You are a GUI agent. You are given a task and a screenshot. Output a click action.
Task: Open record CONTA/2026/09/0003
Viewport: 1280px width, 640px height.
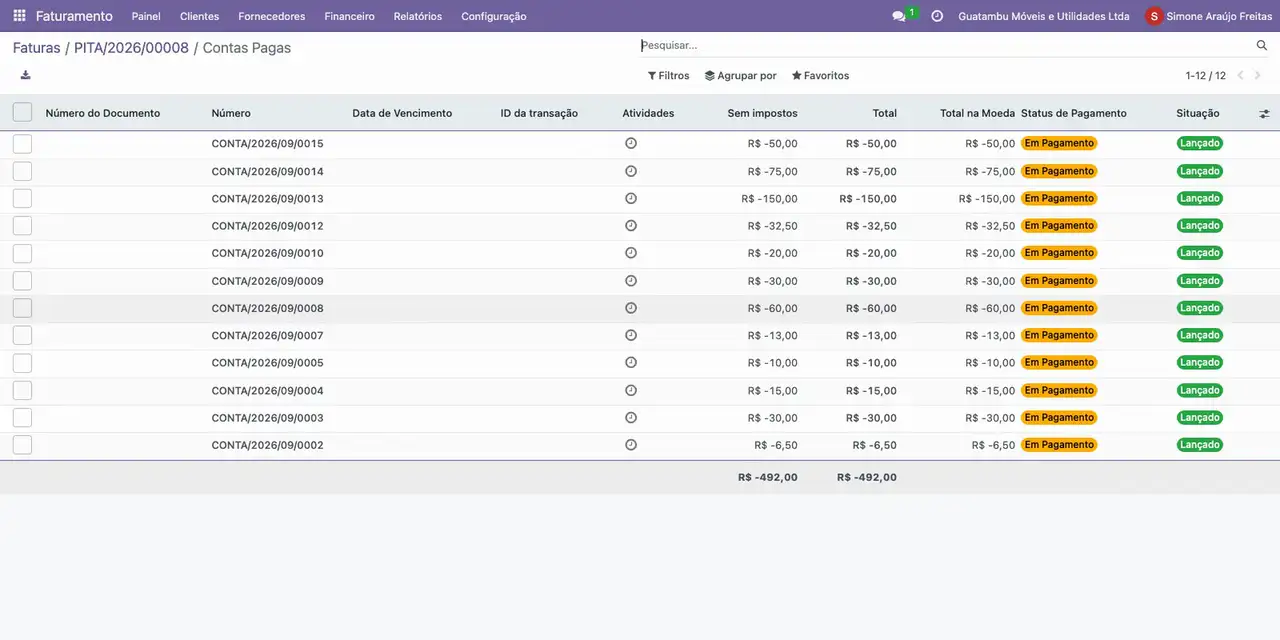[x=267, y=418]
